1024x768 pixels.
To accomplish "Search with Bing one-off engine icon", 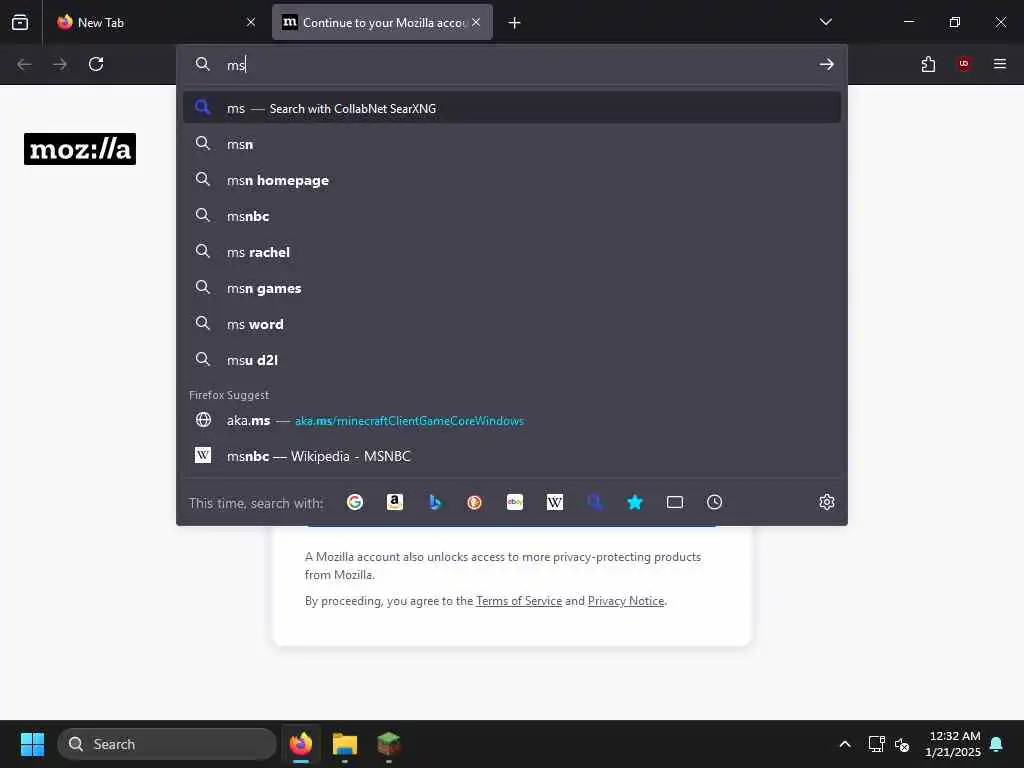I will (435, 502).
